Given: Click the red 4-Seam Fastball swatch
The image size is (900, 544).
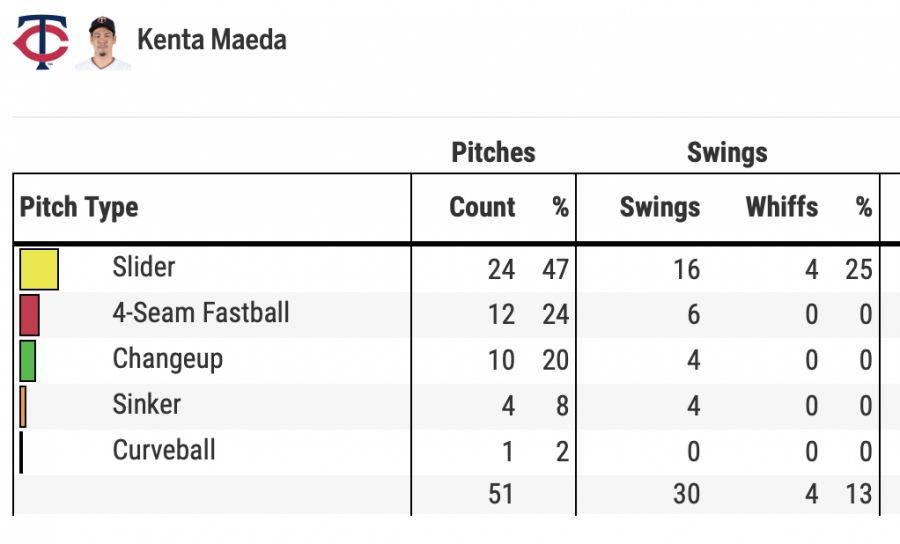Looking at the screenshot, I should tap(29, 314).
